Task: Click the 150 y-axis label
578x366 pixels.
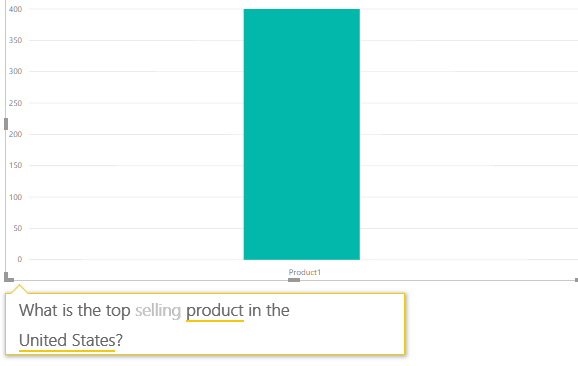Action: 15,165
